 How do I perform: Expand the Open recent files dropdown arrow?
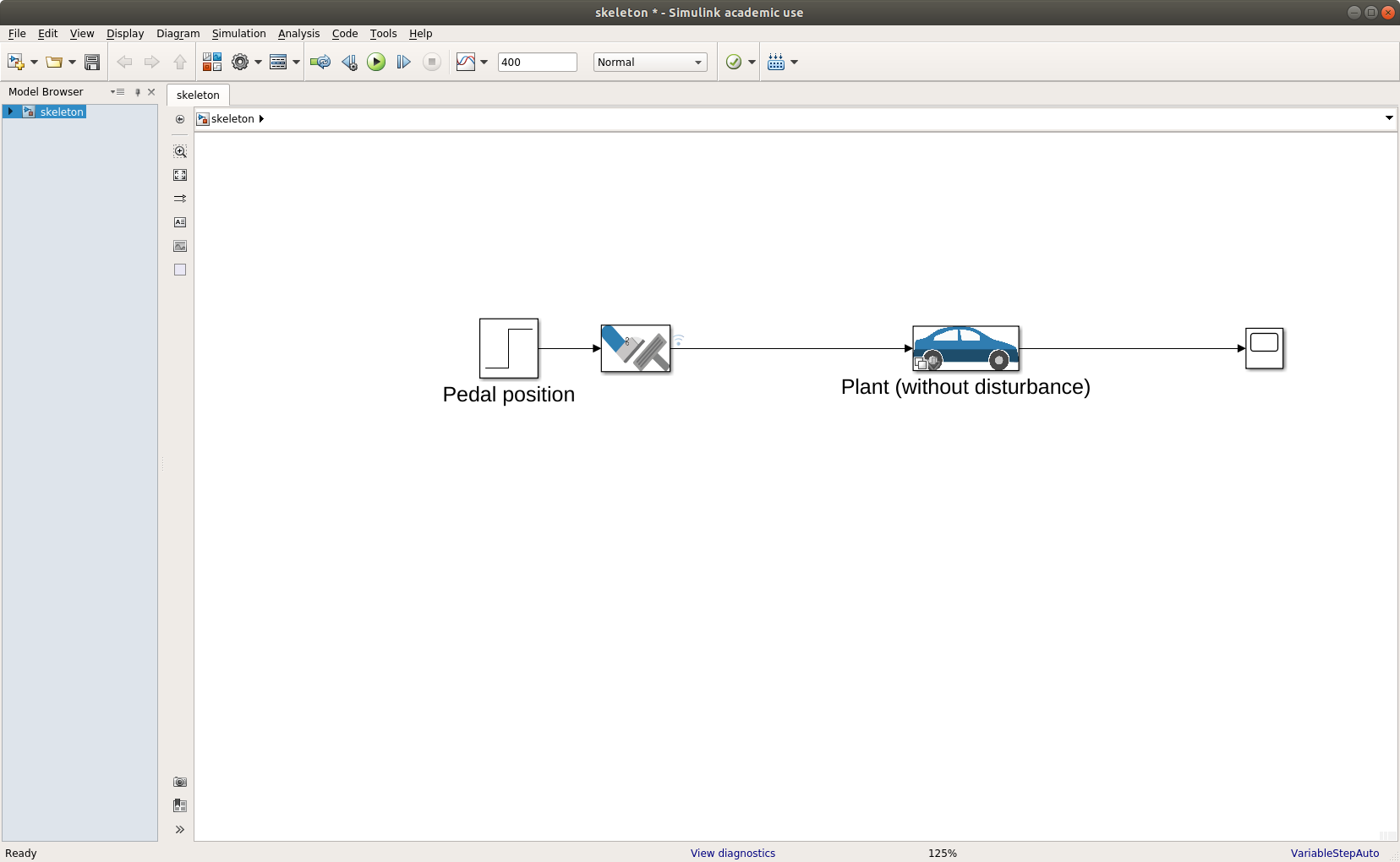pos(72,62)
